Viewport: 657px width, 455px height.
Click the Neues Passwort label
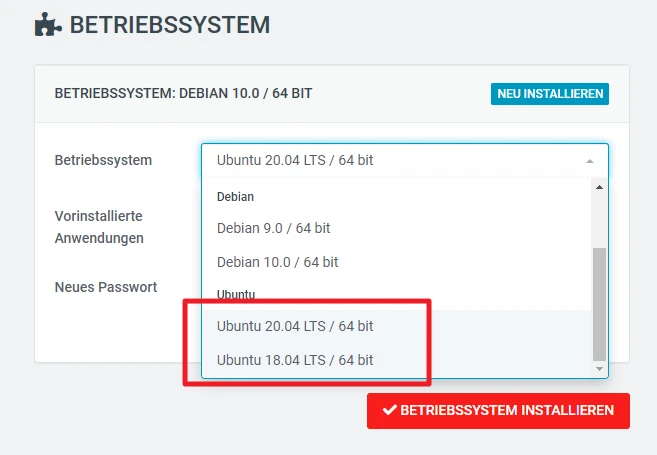pyautogui.click(x=105, y=287)
